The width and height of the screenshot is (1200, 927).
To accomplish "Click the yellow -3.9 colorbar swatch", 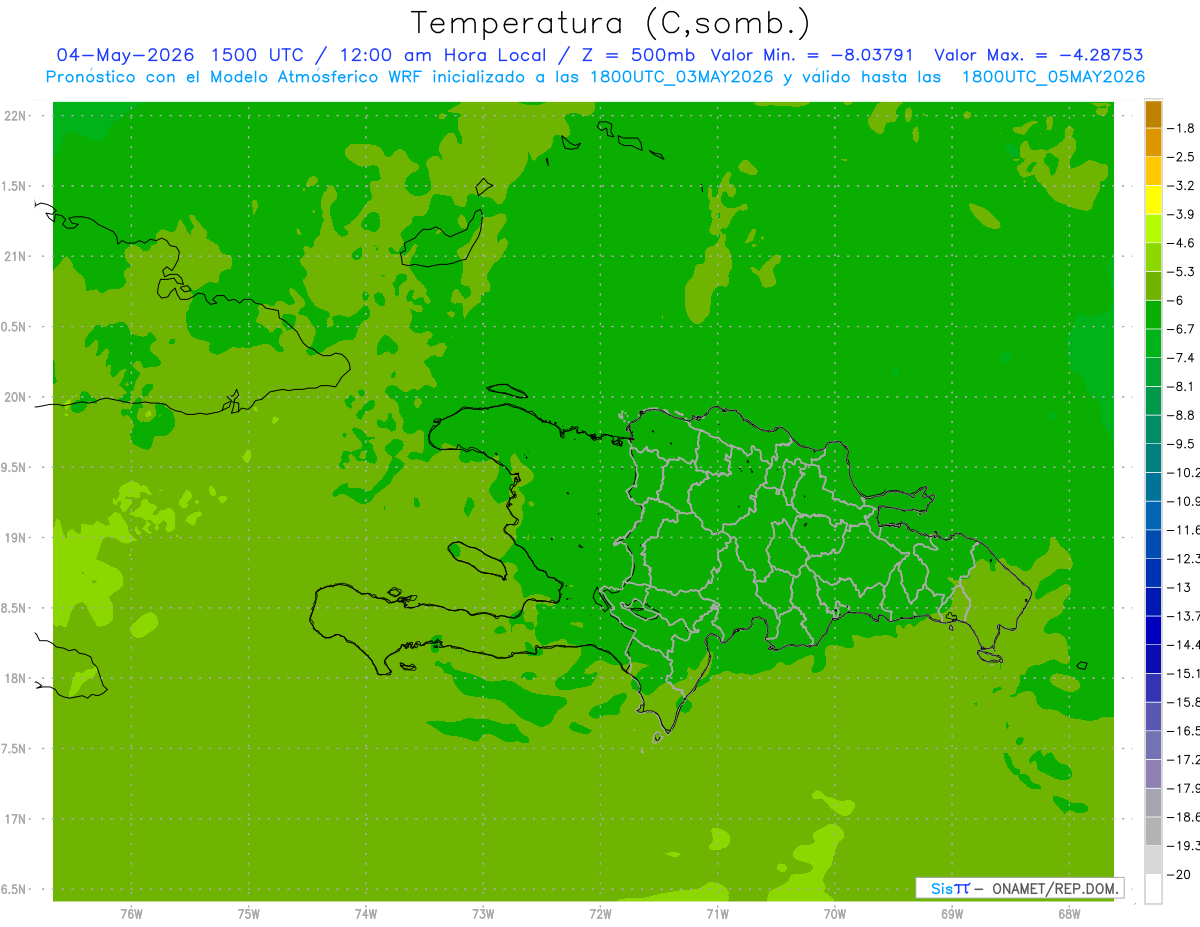I will pyautogui.click(x=1153, y=200).
